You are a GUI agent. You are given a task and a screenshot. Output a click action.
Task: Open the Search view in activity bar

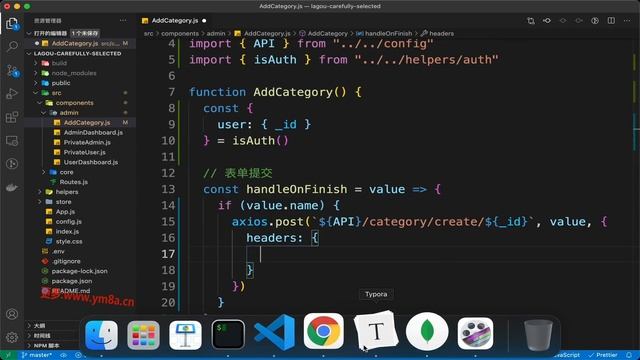pos(12,46)
